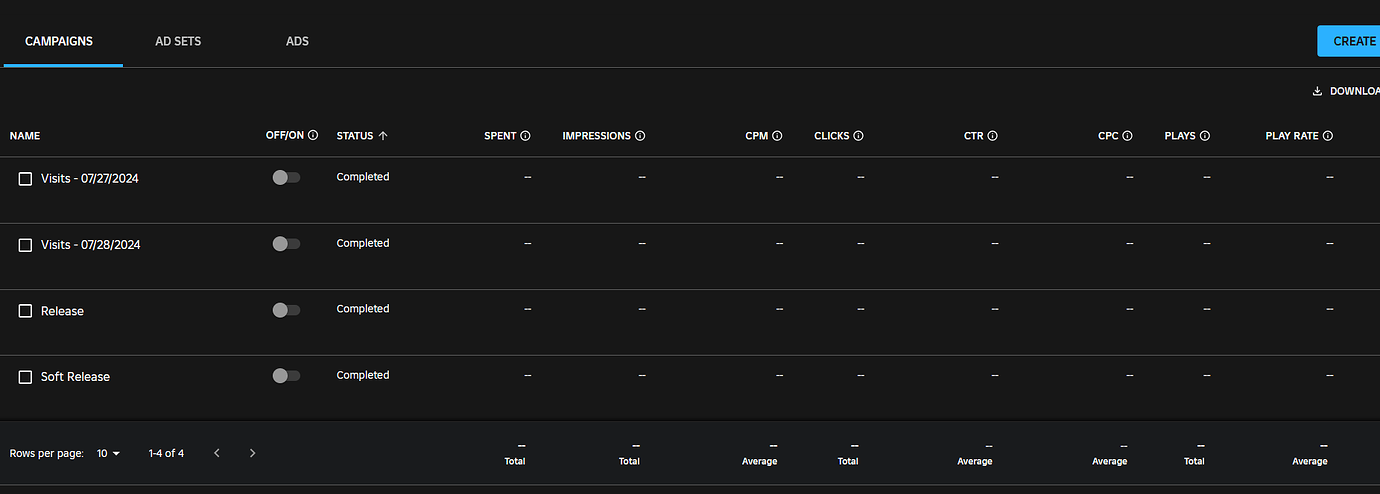Switch to the AD SETS tab
1380x494 pixels.
coord(178,41)
